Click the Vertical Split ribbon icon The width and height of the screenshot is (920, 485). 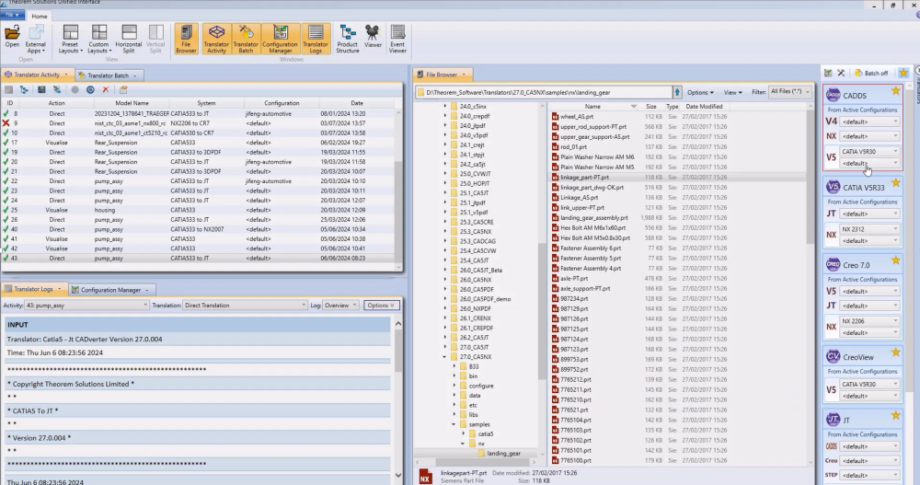(x=155, y=39)
